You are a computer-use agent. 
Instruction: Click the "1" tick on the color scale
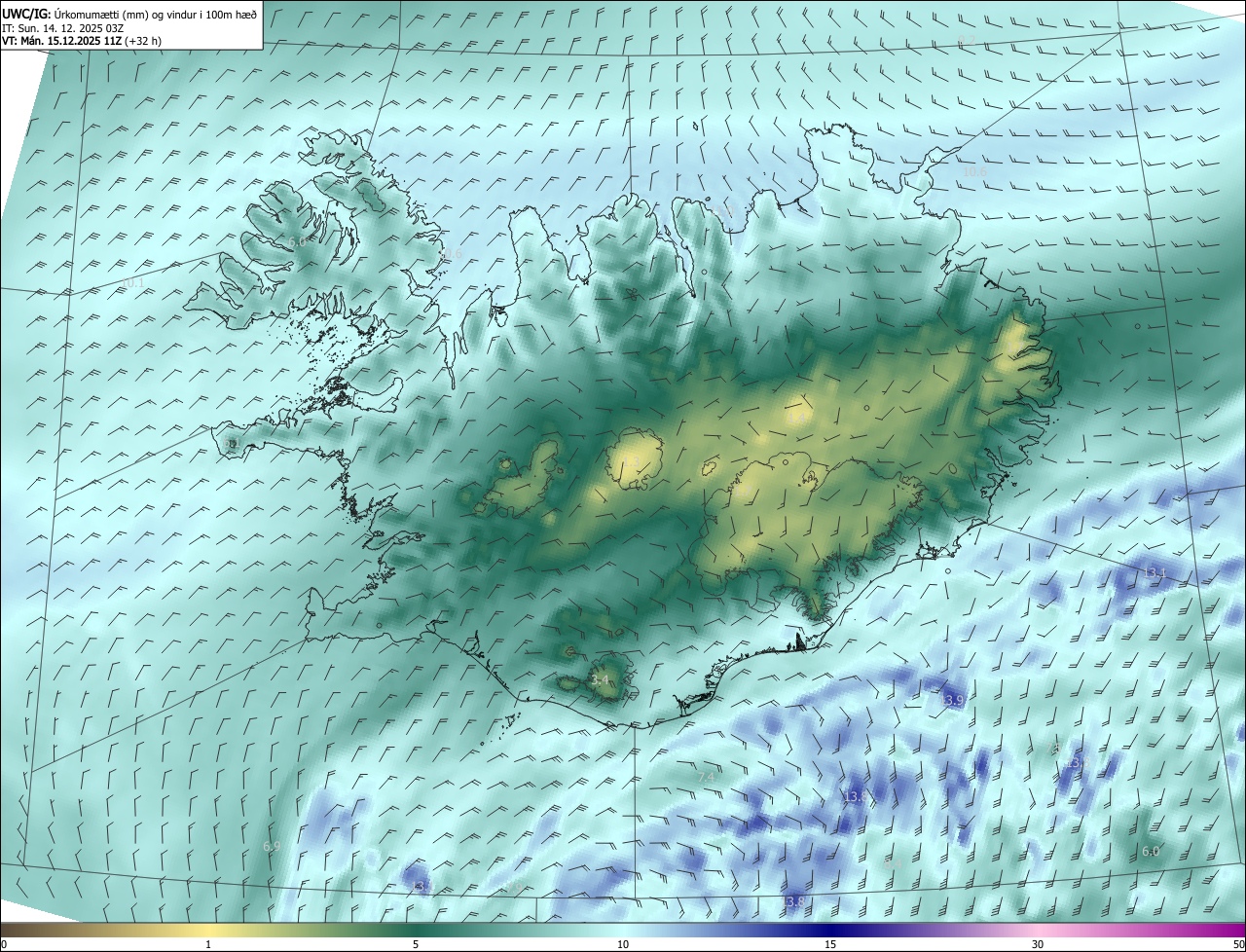pos(208,944)
